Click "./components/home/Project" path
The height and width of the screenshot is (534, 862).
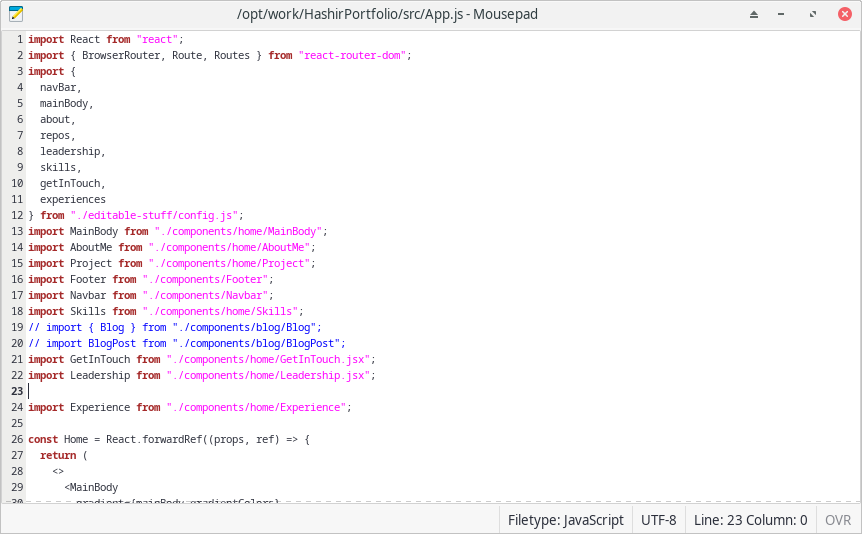(229, 263)
